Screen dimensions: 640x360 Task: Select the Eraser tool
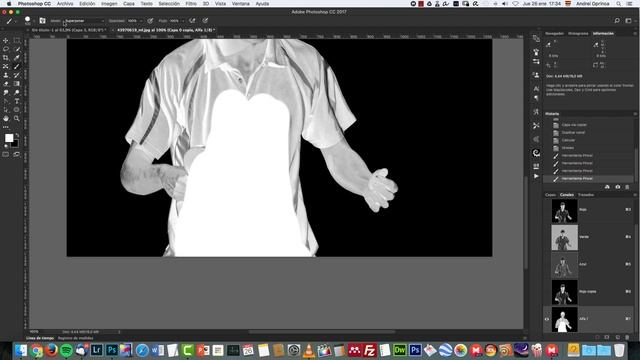(x=6, y=84)
